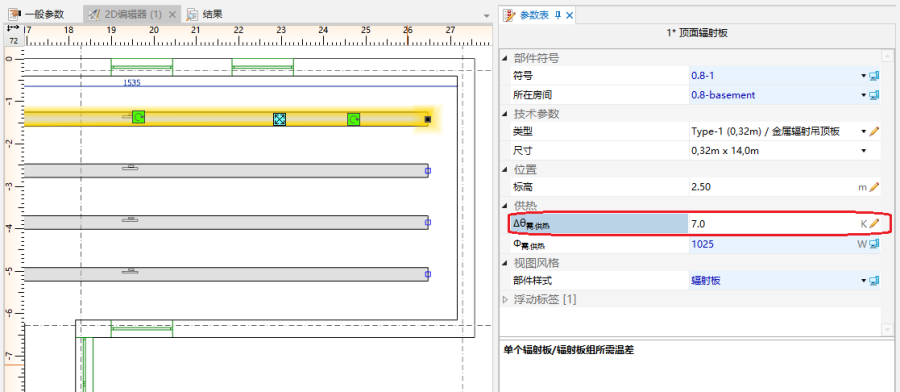Expand the 浮动标签 [1] section
900x392 pixels.
pyautogui.click(x=505, y=299)
